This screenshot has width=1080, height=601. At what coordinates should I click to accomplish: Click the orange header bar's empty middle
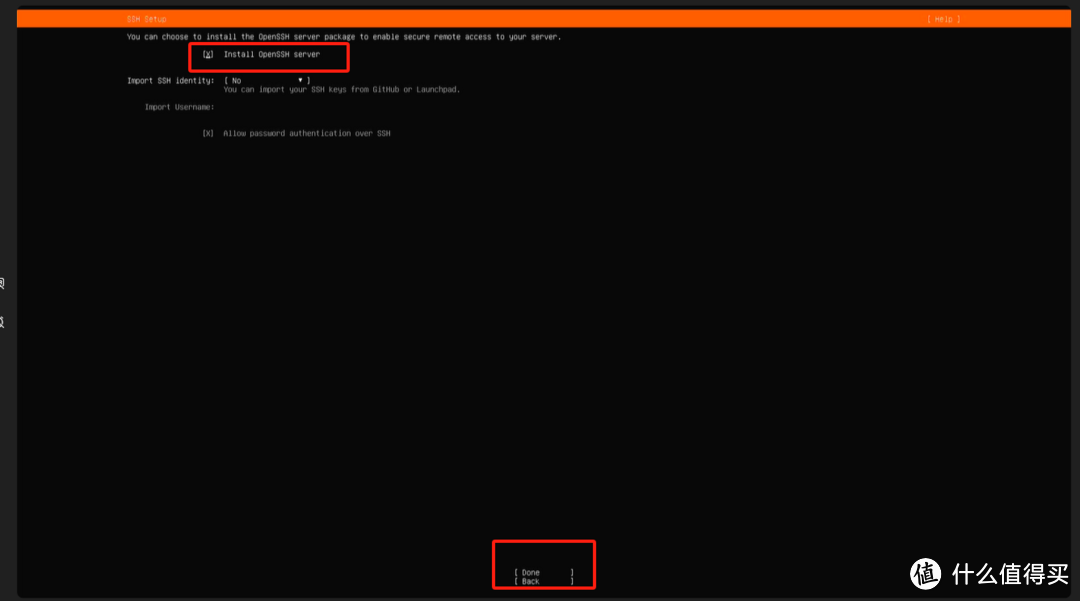pyautogui.click(x=540, y=19)
